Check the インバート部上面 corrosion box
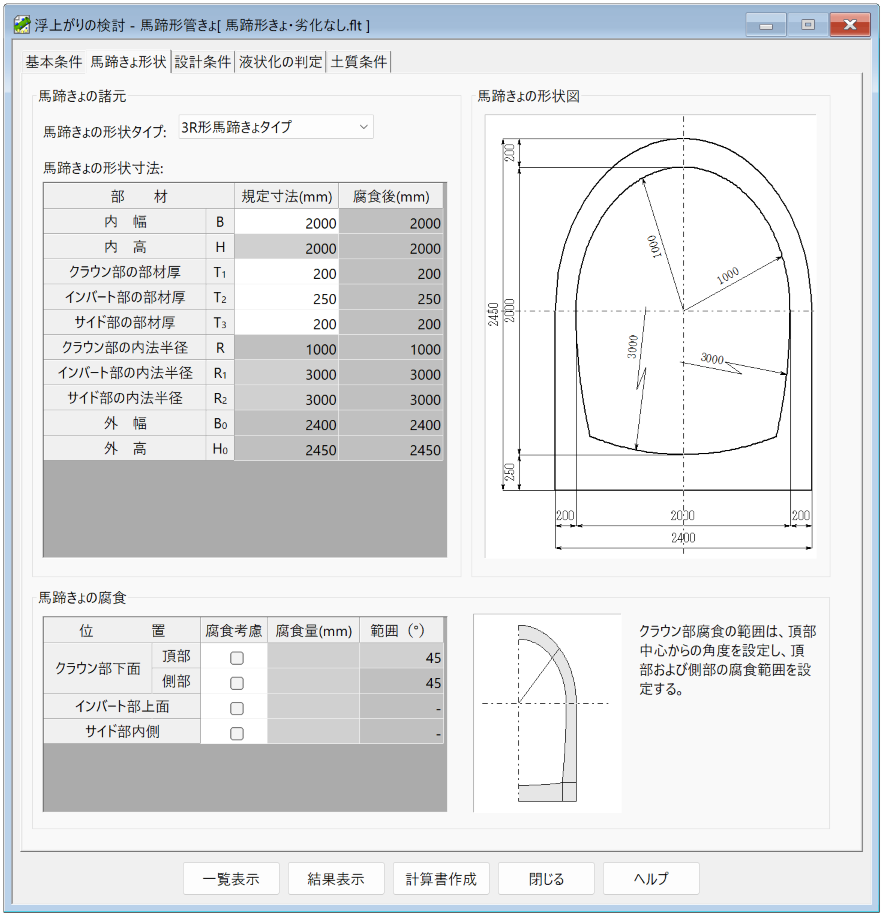 pyautogui.click(x=236, y=708)
